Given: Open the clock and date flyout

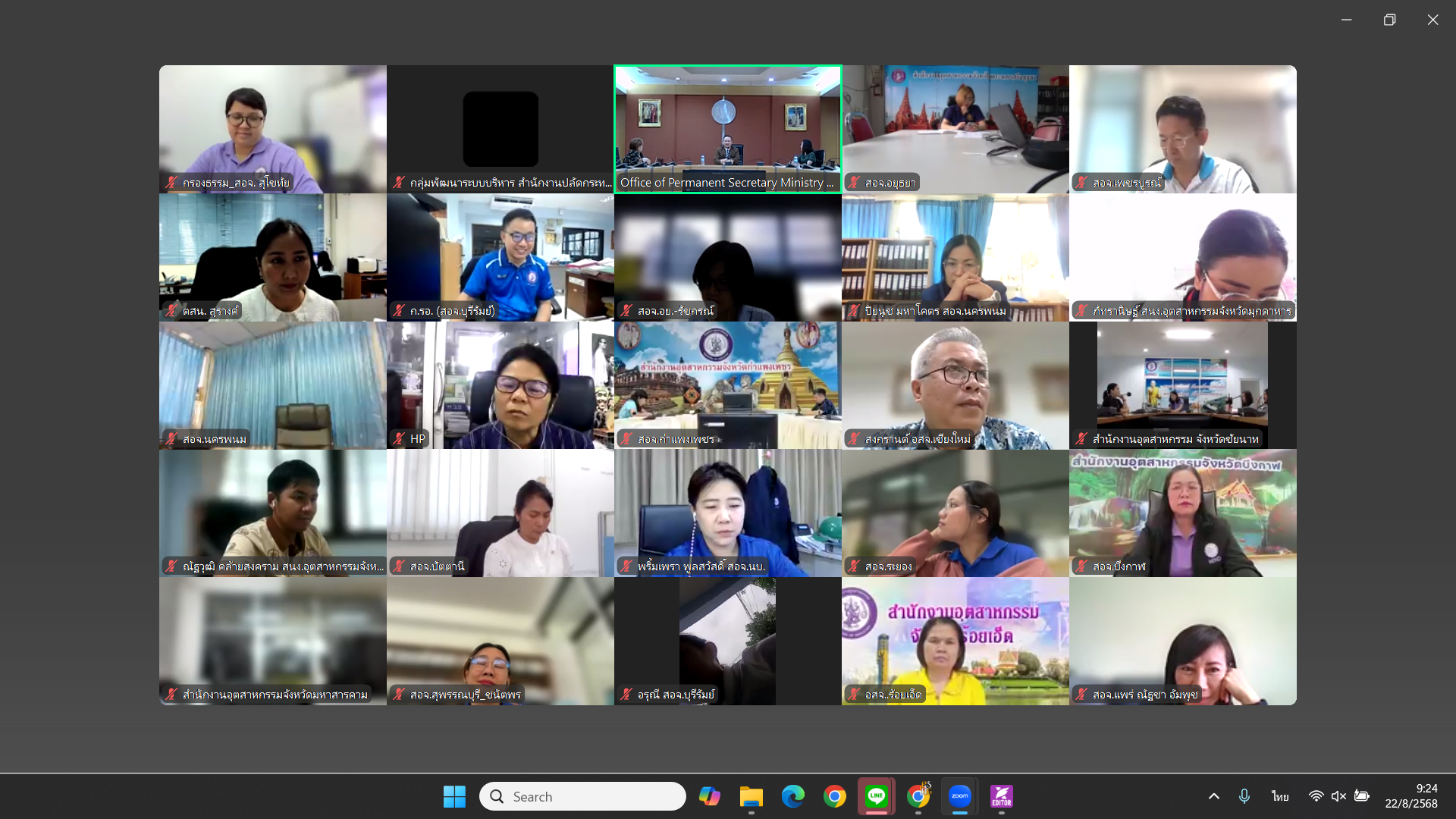Looking at the screenshot, I should 1411,796.
